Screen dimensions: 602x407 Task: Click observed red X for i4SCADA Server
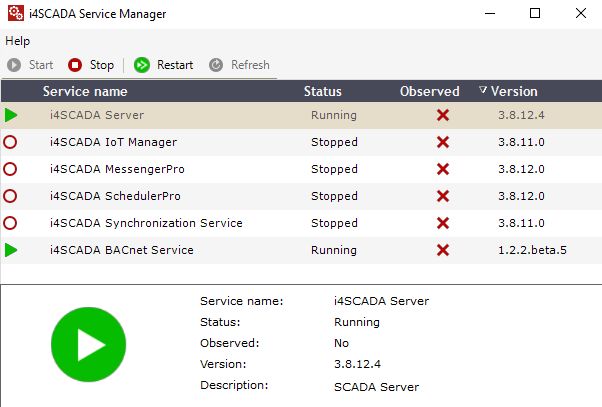pos(443,115)
